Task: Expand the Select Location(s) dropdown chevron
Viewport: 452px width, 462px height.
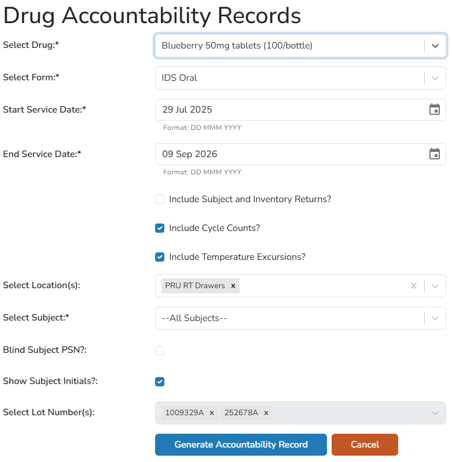Action: click(435, 286)
